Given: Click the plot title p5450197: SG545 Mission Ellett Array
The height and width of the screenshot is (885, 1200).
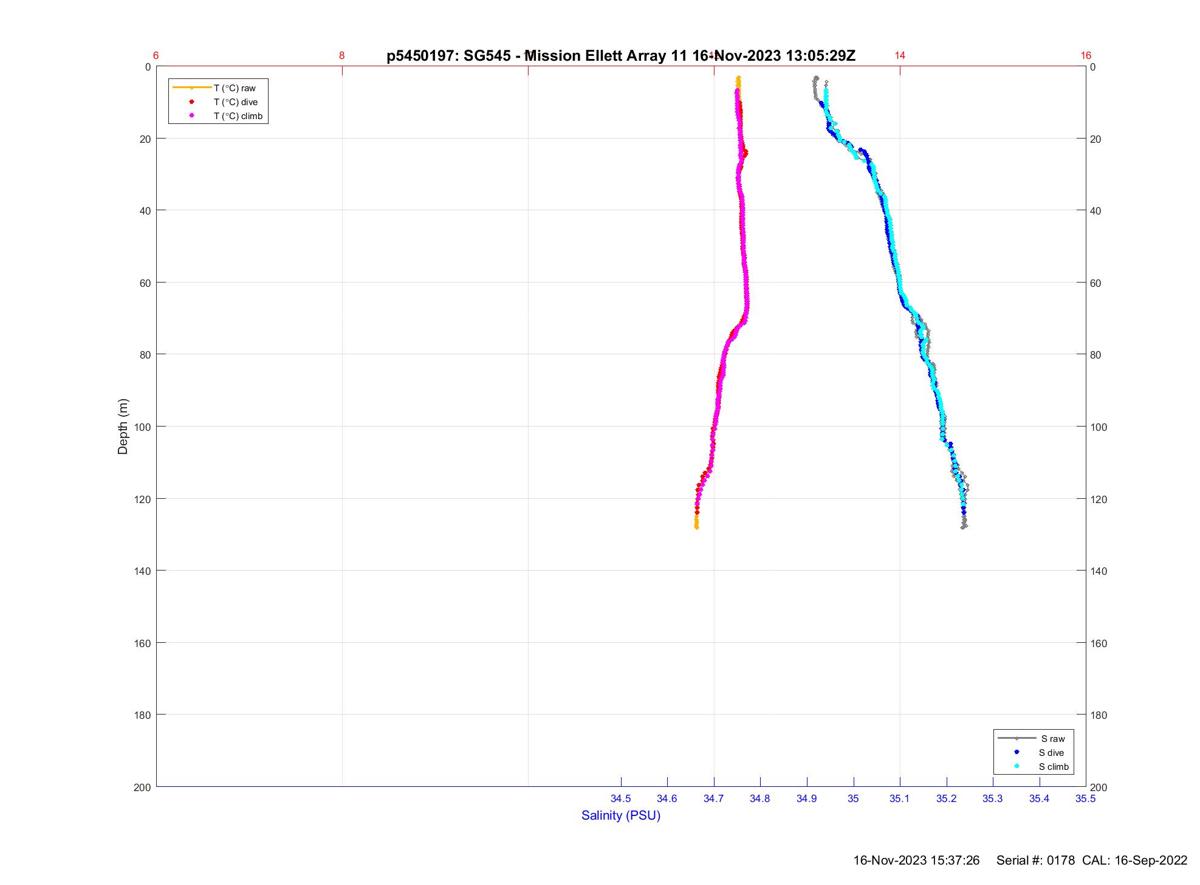Looking at the screenshot, I should tap(621, 56).
